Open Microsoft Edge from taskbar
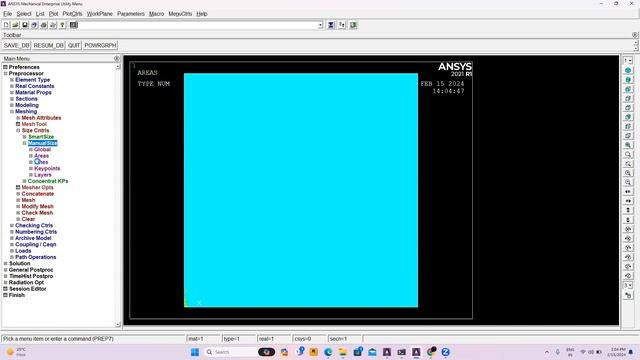Image resolution: width=640 pixels, height=360 pixels. pyautogui.click(x=328, y=352)
